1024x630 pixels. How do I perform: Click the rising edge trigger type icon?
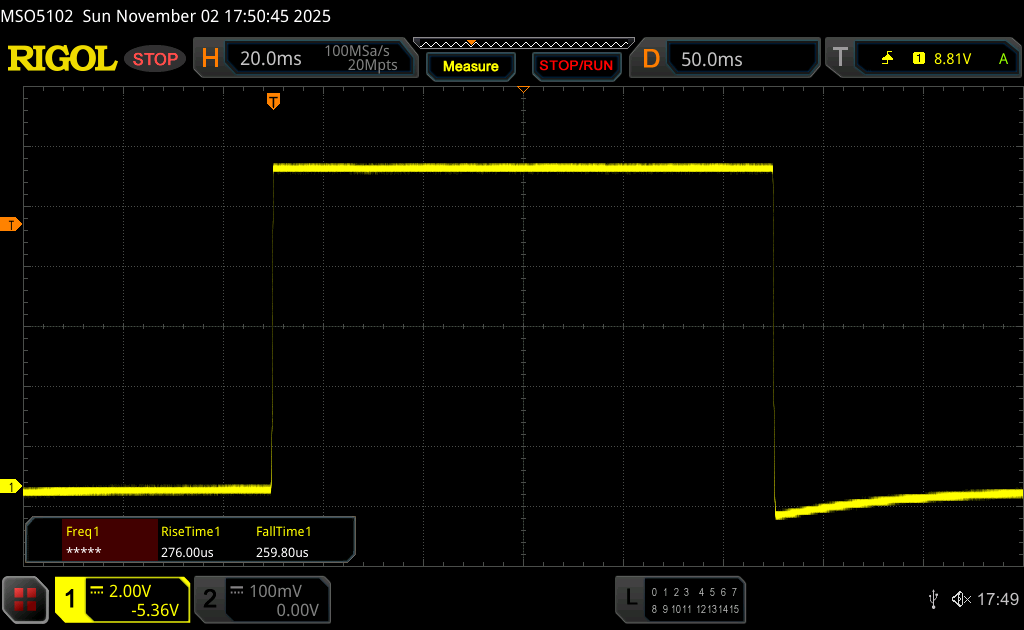[887, 59]
